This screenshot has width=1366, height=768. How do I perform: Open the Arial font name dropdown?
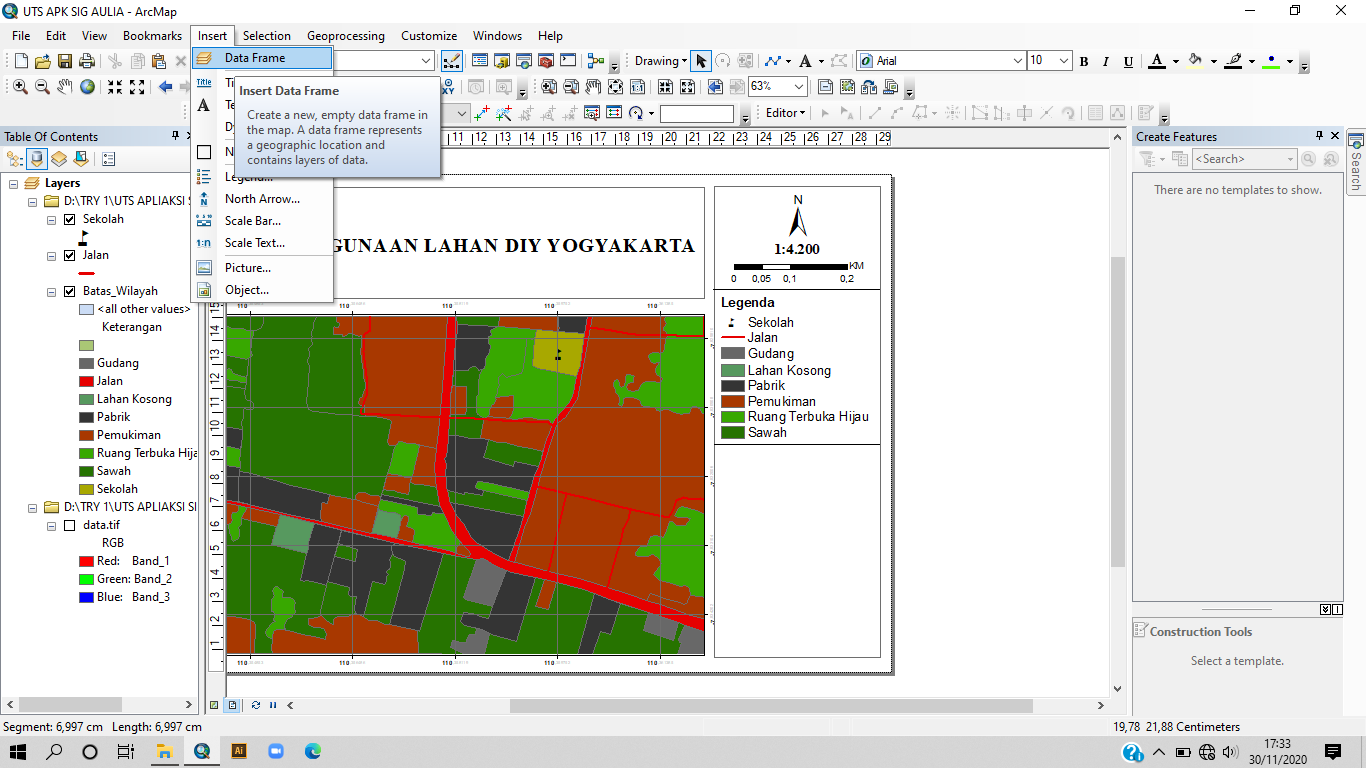(1018, 61)
